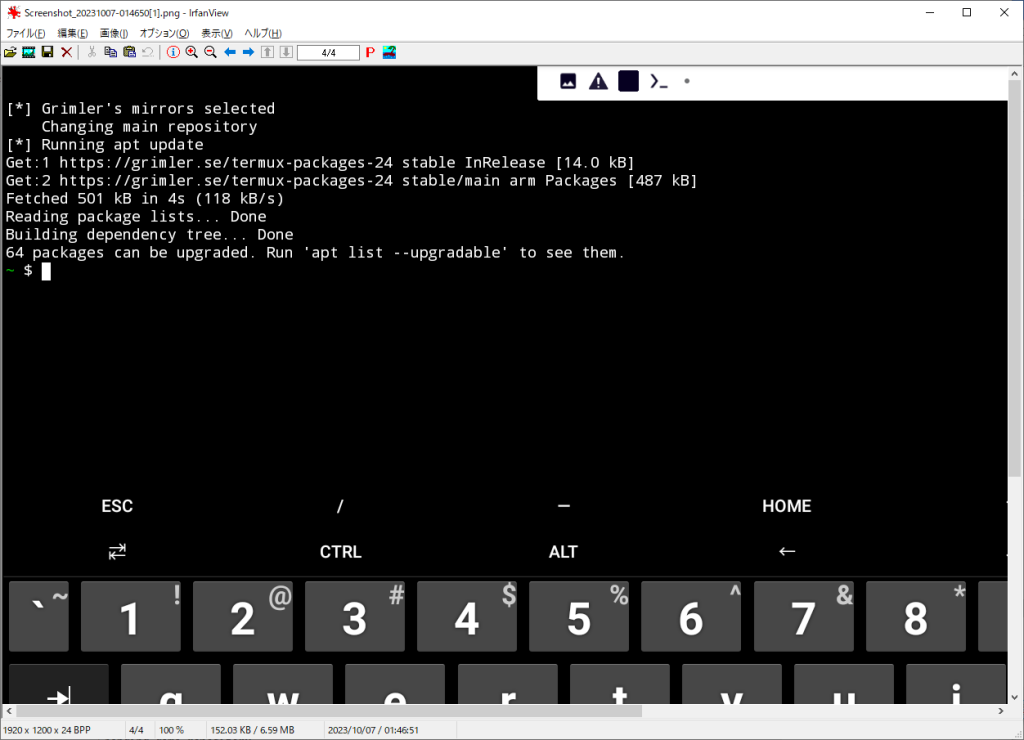Screen dimensions: 1024x740
Task: Maximize the IrfanView window
Action: point(967,12)
